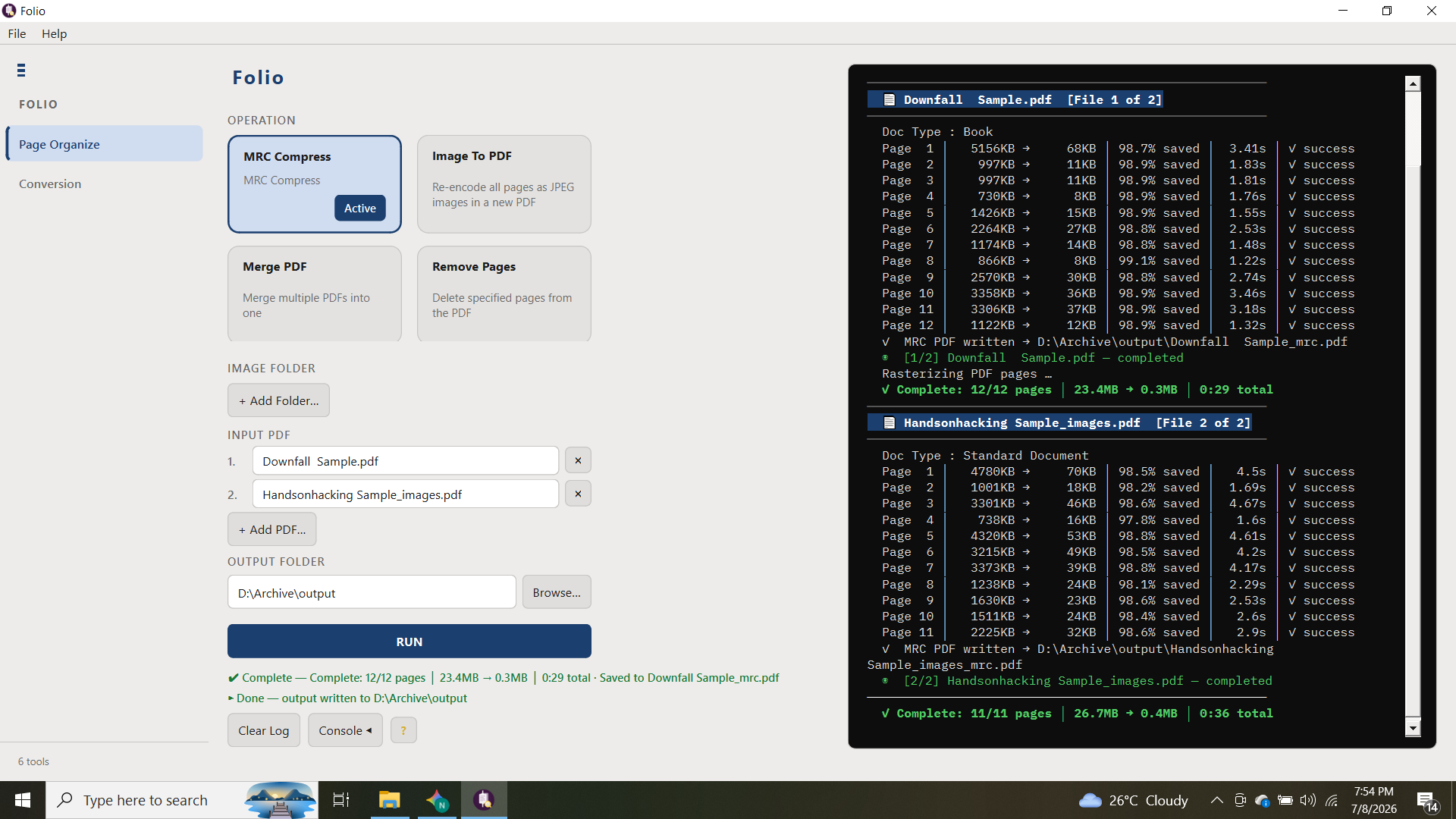The width and height of the screenshot is (1456, 819).
Task: Open the battery status tray icon
Action: coord(1285,800)
